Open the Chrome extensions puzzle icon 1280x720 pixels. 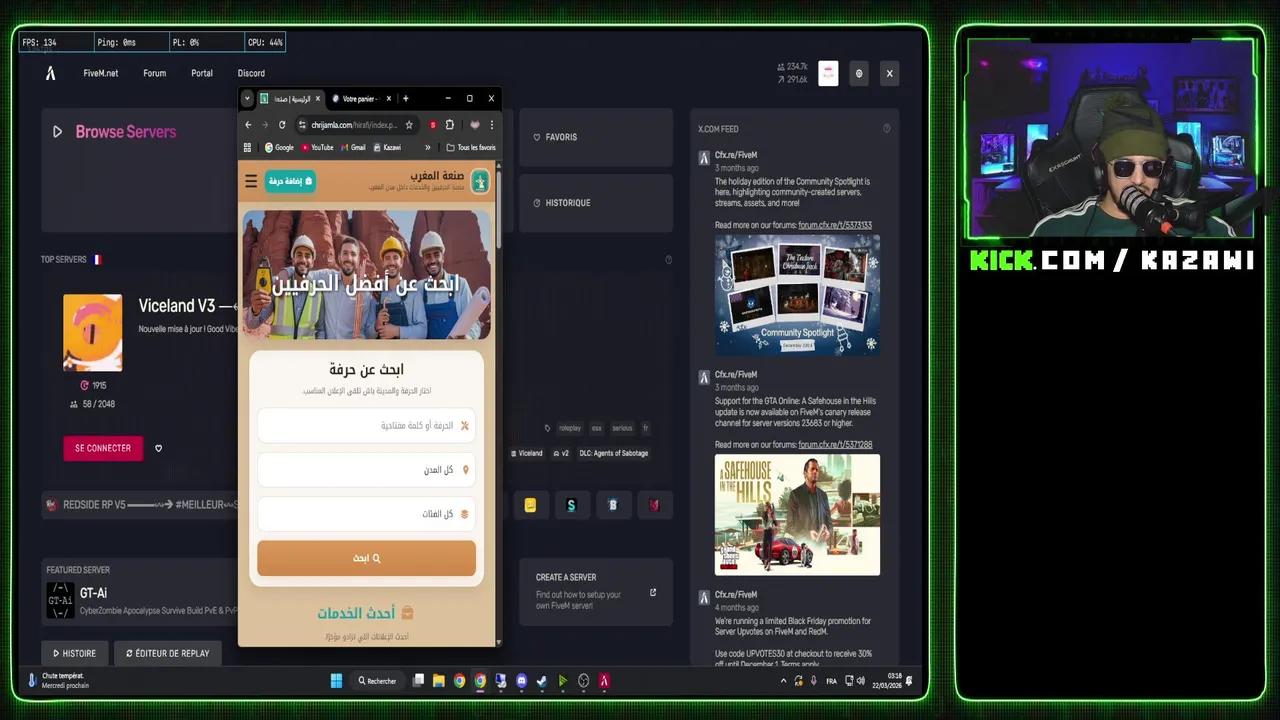click(449, 125)
